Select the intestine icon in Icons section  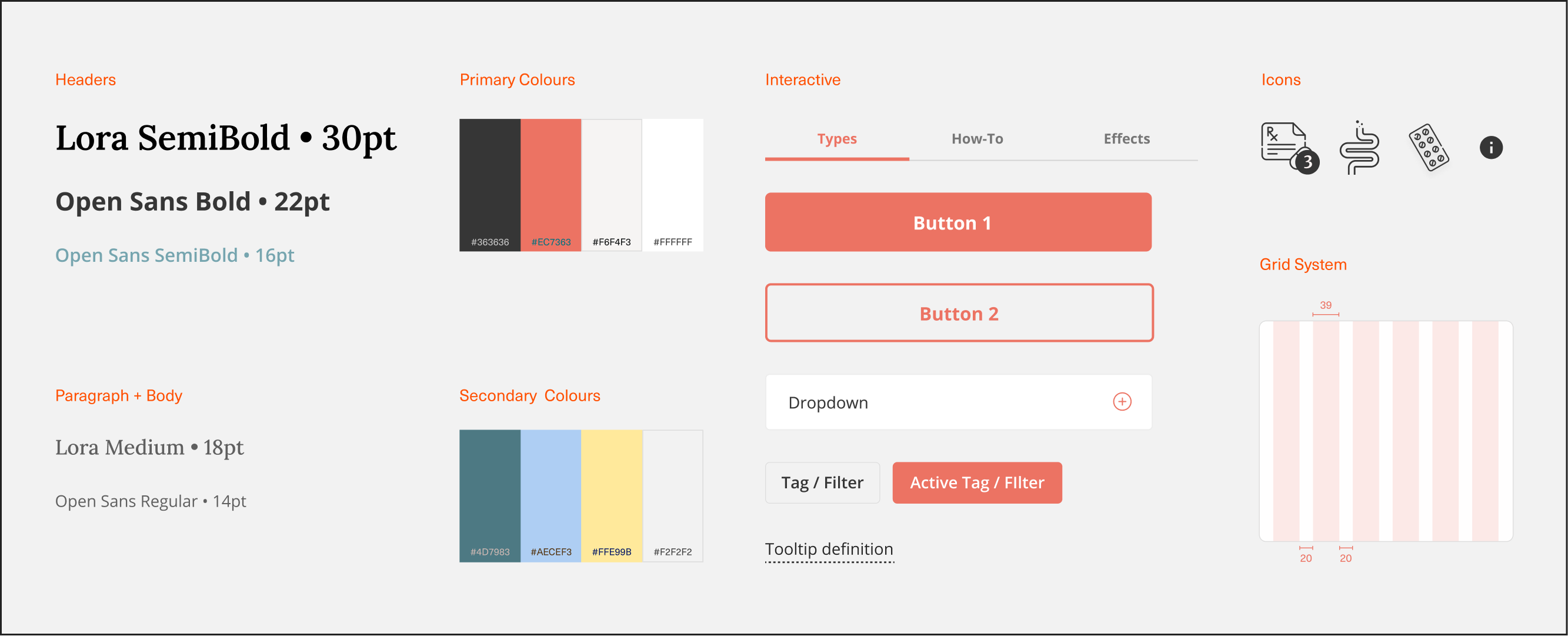pos(1360,148)
